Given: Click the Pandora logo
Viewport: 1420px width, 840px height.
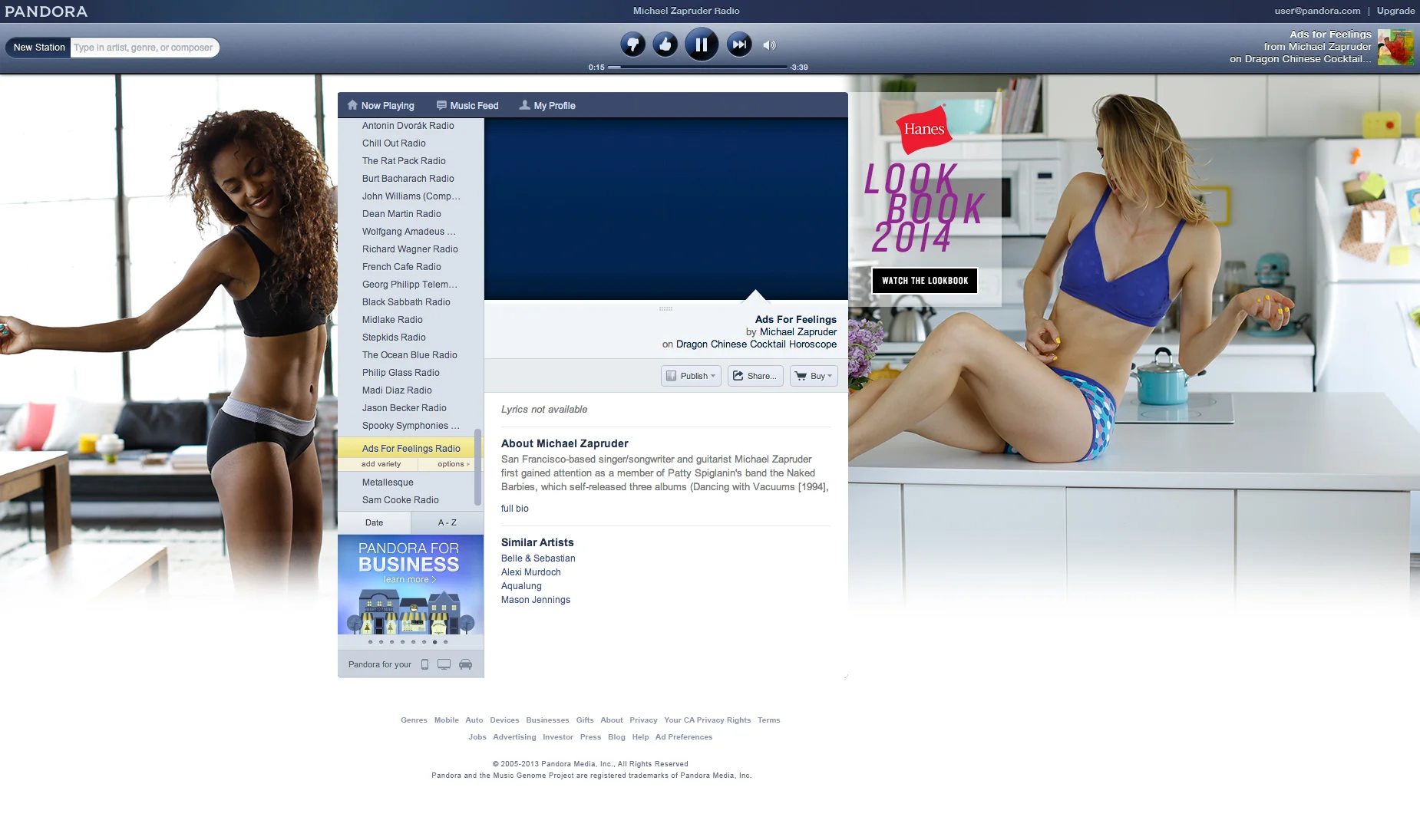Looking at the screenshot, I should click(46, 12).
